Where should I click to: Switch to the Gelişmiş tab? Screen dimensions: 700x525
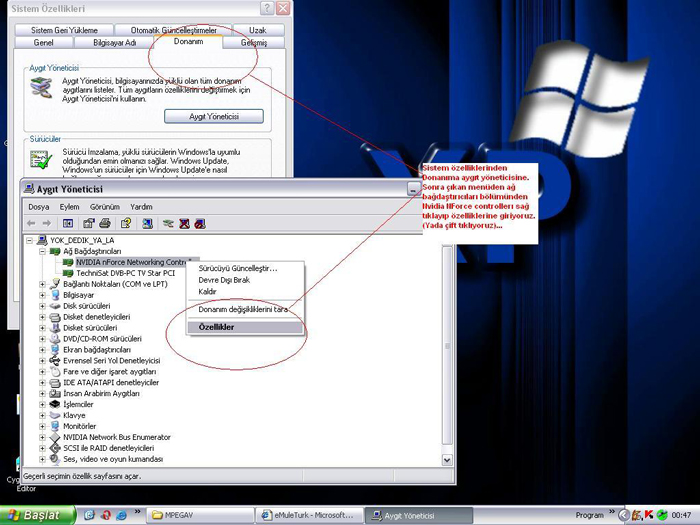point(254,43)
